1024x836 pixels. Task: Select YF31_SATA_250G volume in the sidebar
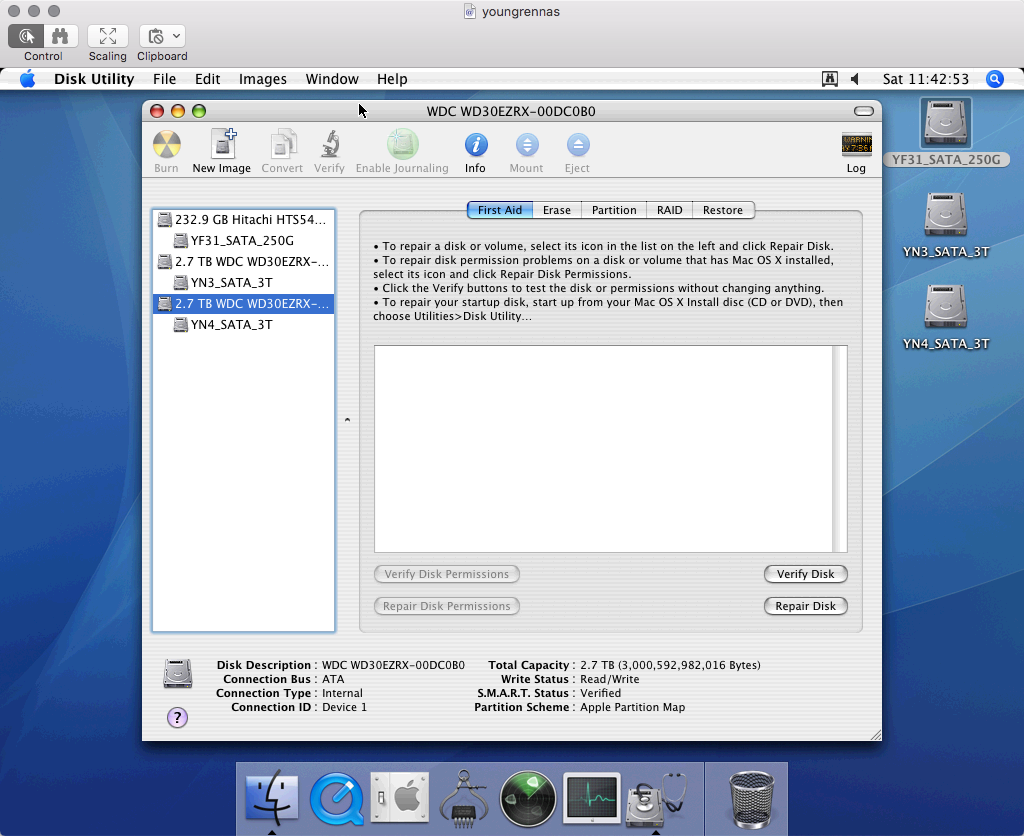click(x=244, y=240)
